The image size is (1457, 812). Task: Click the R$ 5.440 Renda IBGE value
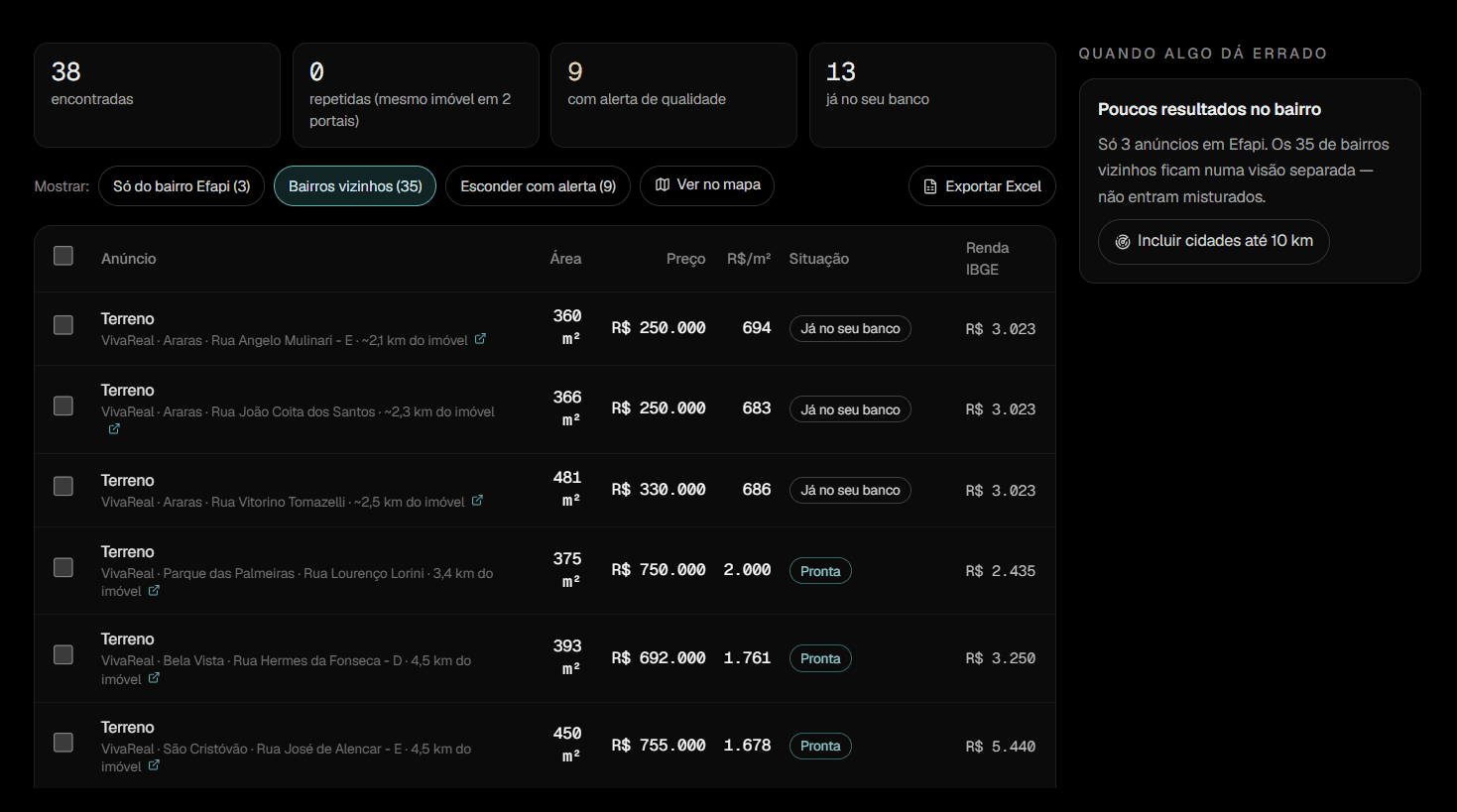coord(1001,747)
